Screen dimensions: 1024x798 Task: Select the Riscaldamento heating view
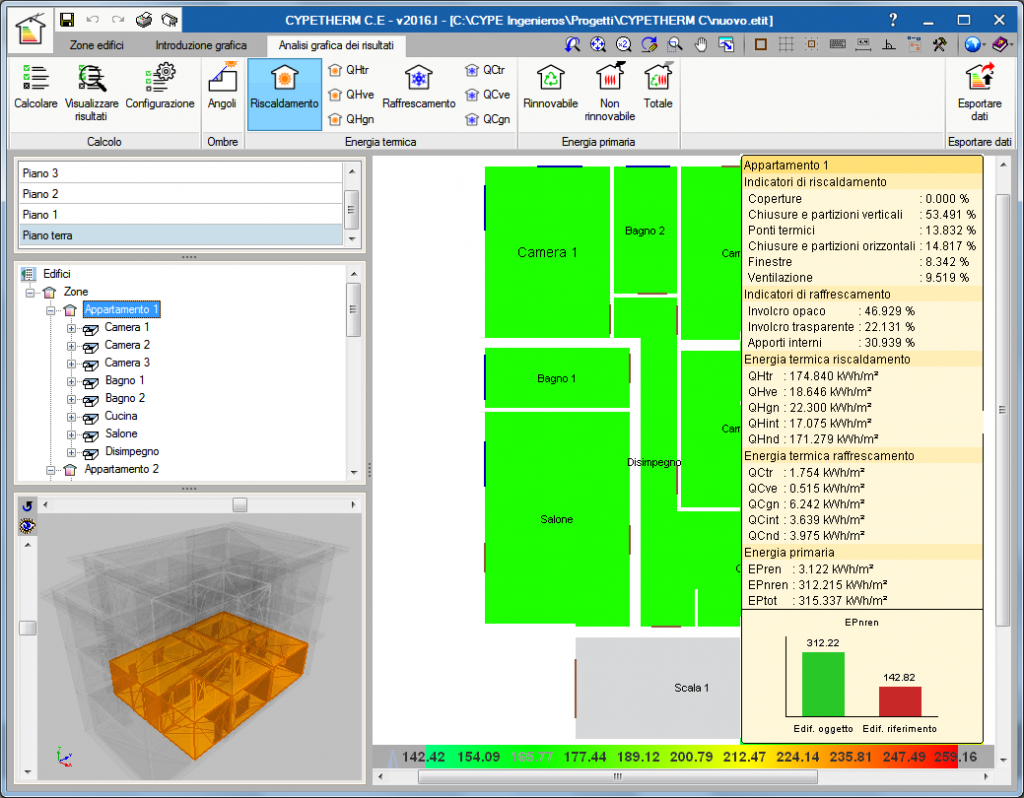pos(285,94)
